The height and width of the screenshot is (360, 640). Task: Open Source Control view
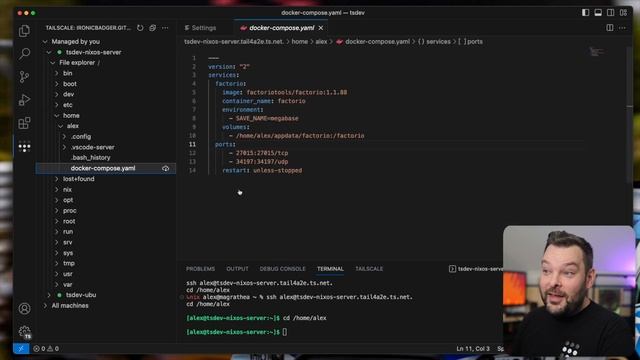24,76
